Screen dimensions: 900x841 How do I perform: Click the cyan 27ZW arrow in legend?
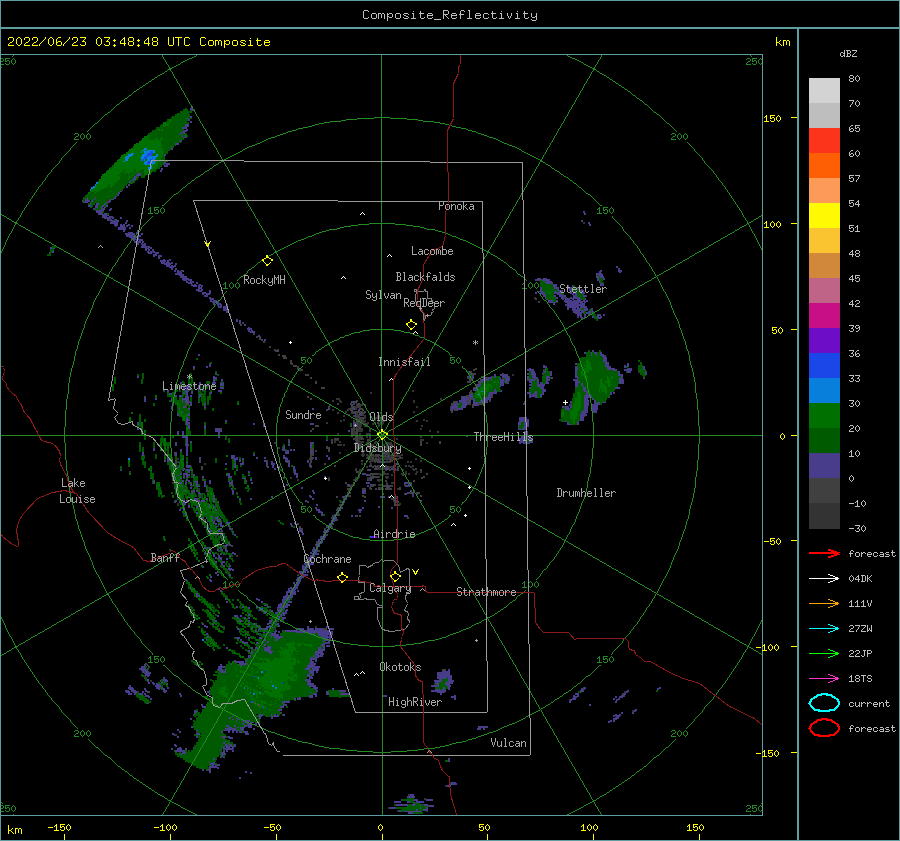point(824,629)
